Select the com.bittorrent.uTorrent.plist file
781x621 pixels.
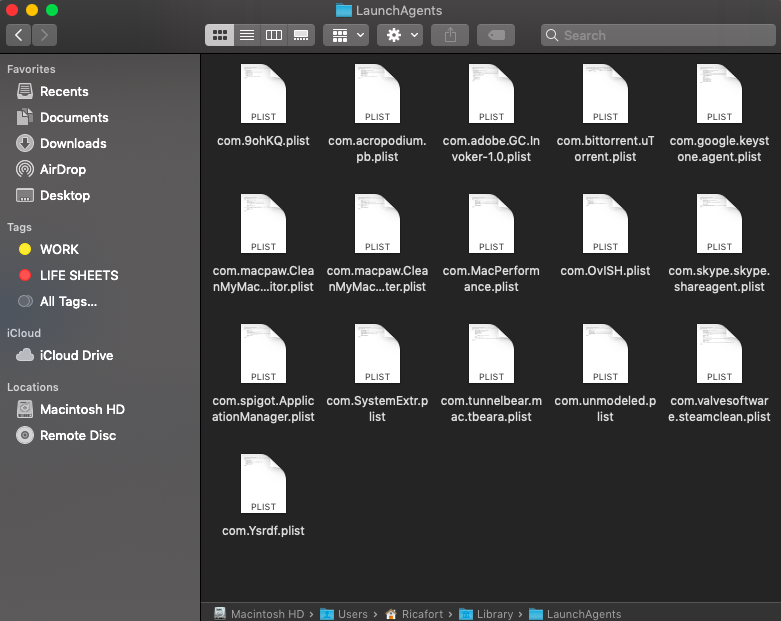pos(605,93)
